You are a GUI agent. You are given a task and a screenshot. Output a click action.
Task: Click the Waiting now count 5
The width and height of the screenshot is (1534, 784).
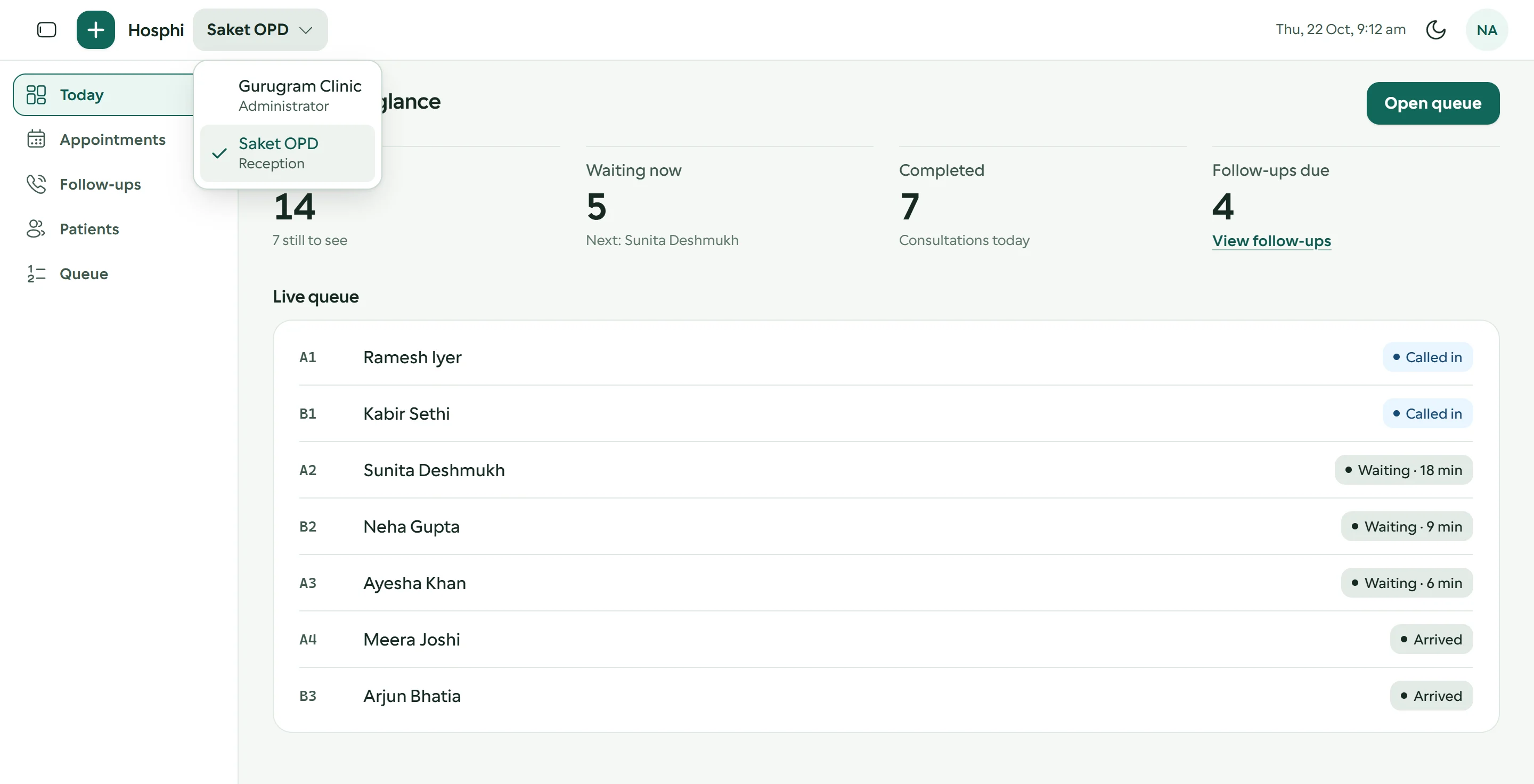[596, 207]
